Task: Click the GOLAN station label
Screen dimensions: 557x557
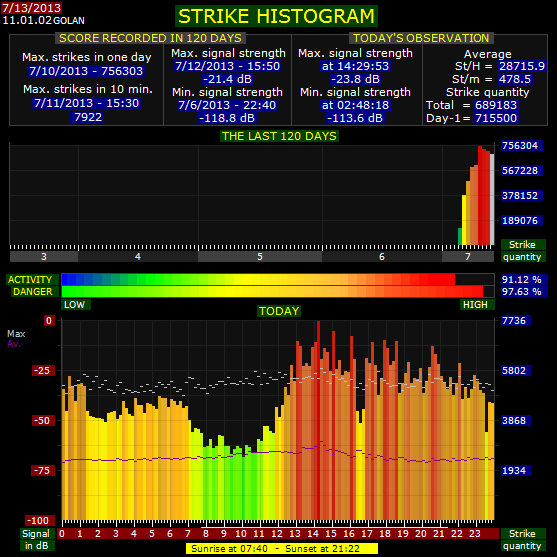Action: (x=69, y=21)
